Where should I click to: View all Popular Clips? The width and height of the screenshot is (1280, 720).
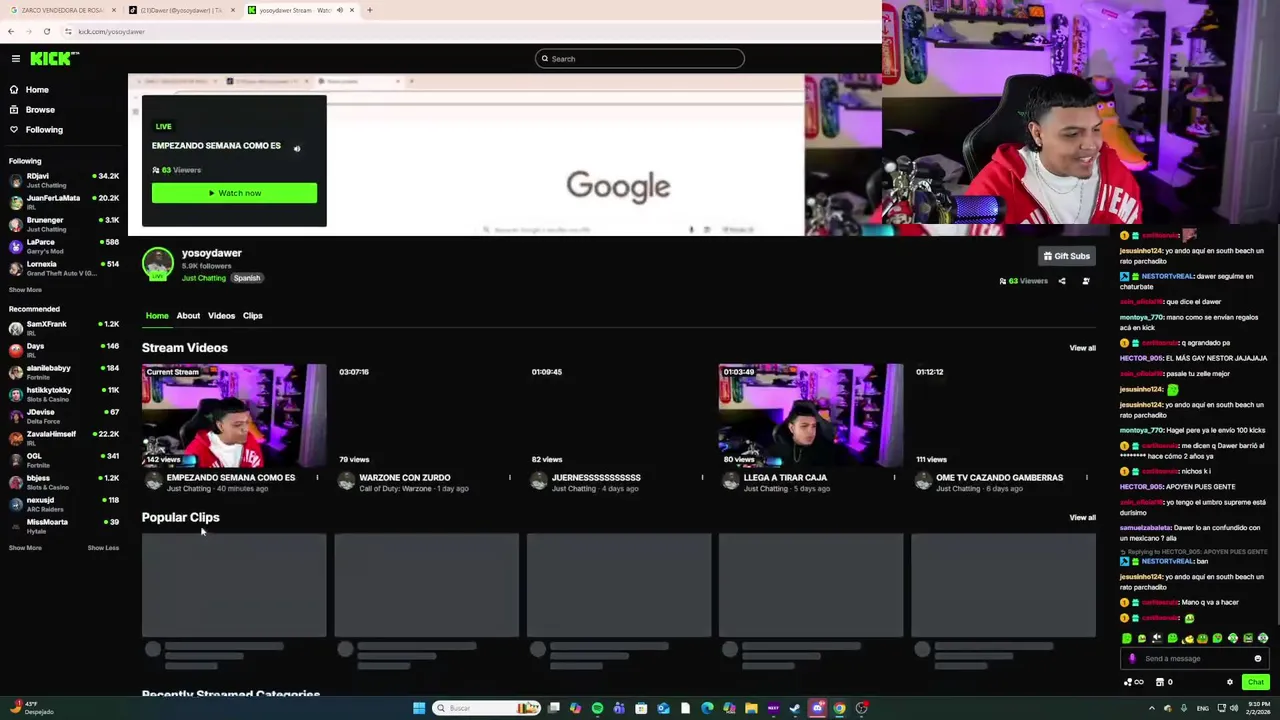click(x=1082, y=518)
